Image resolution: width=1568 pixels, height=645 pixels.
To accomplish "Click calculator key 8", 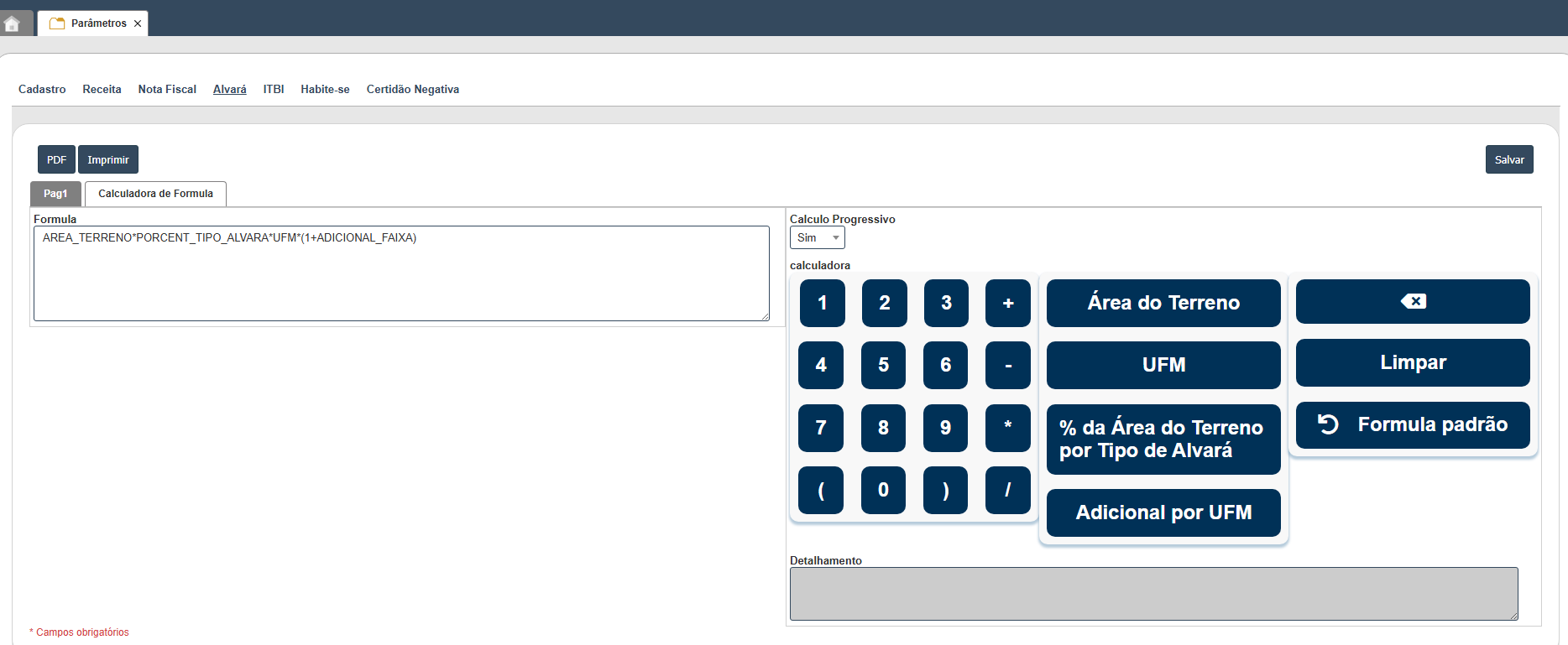I will point(883,428).
